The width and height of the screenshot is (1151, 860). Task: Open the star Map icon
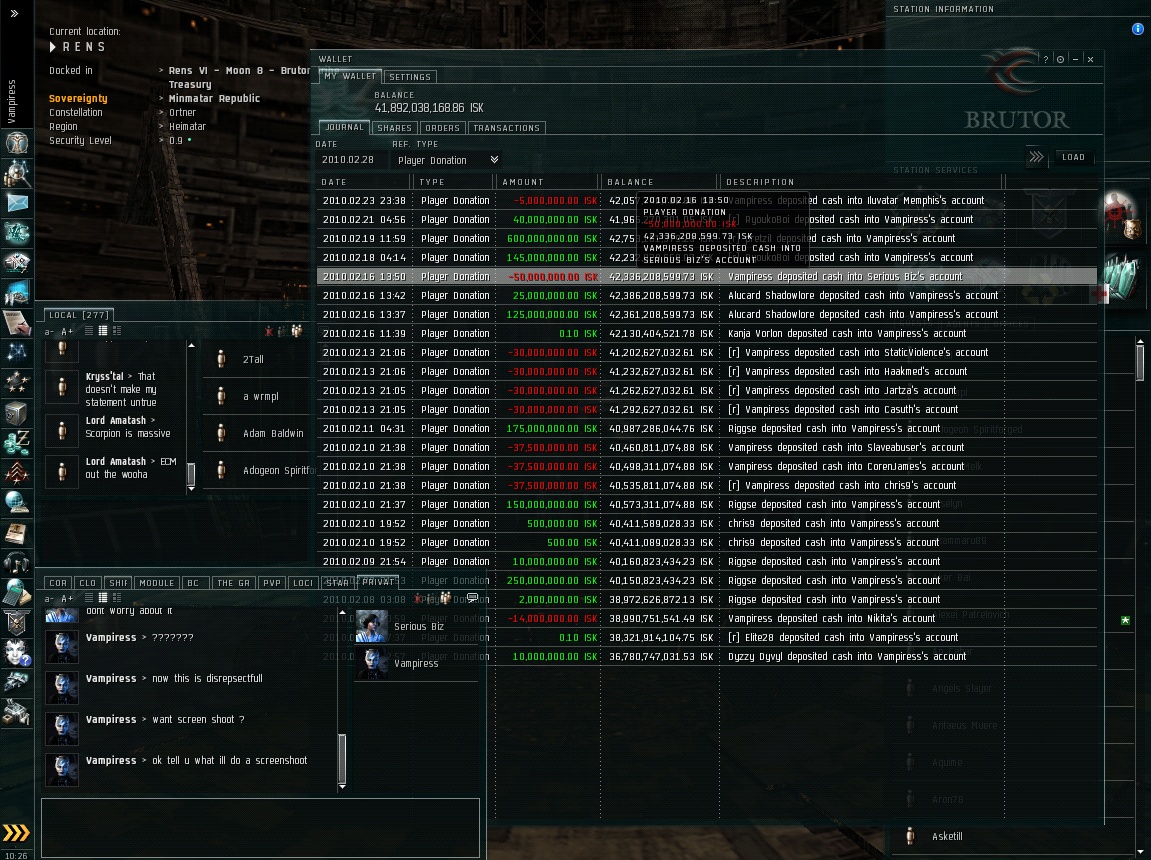[16, 352]
